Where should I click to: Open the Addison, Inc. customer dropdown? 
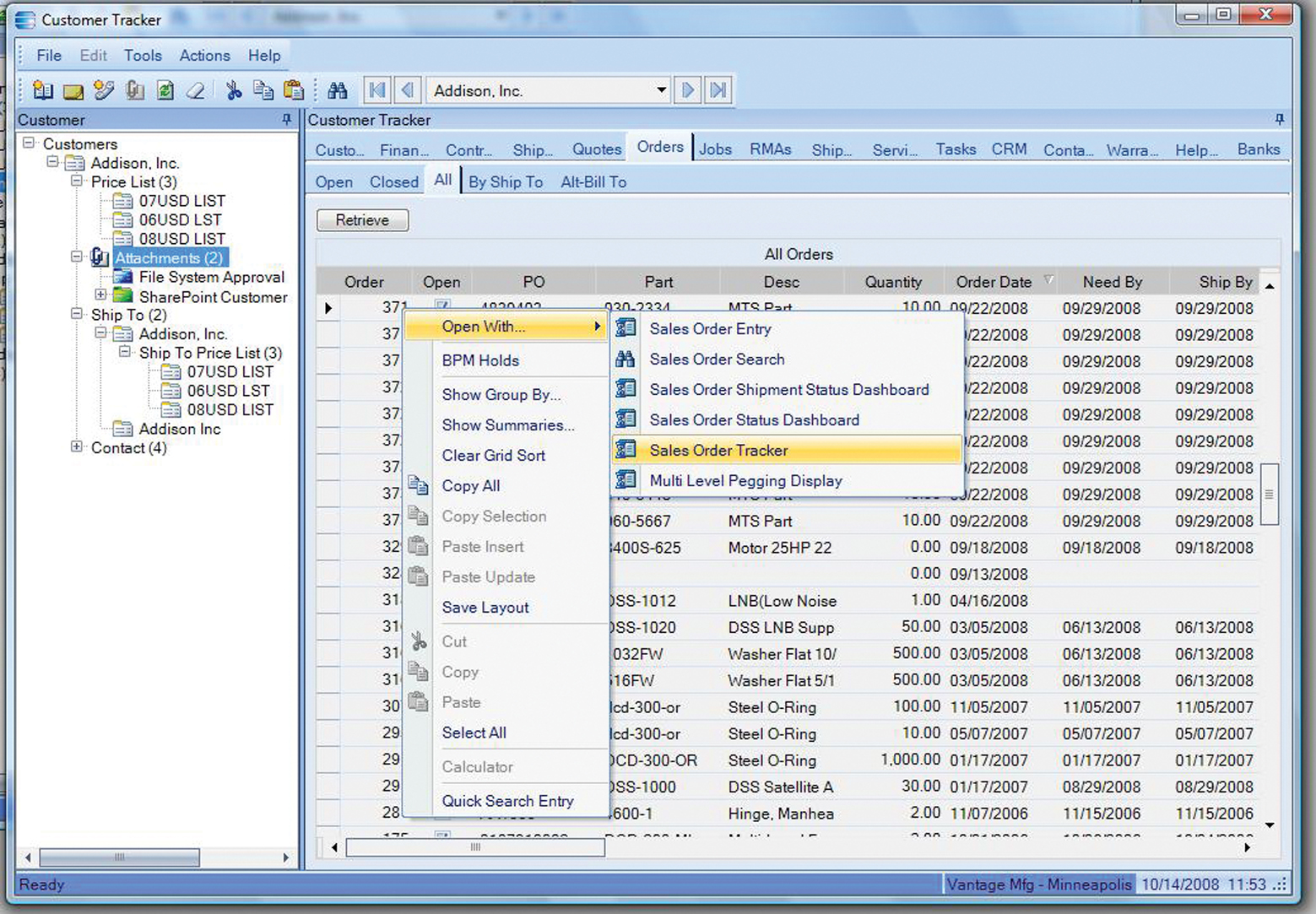(661, 90)
